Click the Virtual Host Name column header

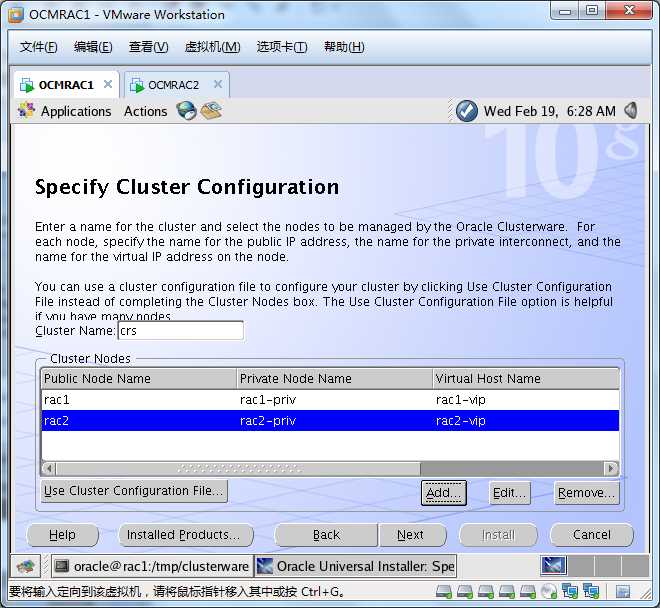pyautogui.click(x=526, y=379)
